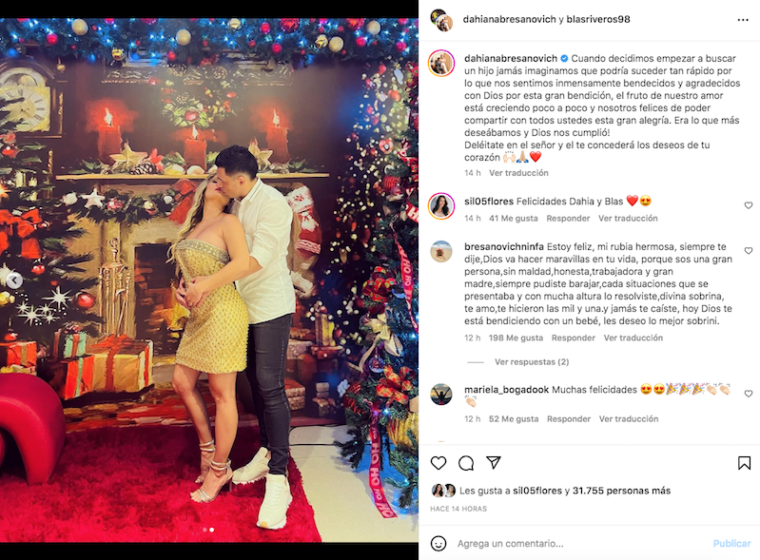View 198 Me gusta on comment
This screenshot has width=760, height=560.
coord(516,337)
